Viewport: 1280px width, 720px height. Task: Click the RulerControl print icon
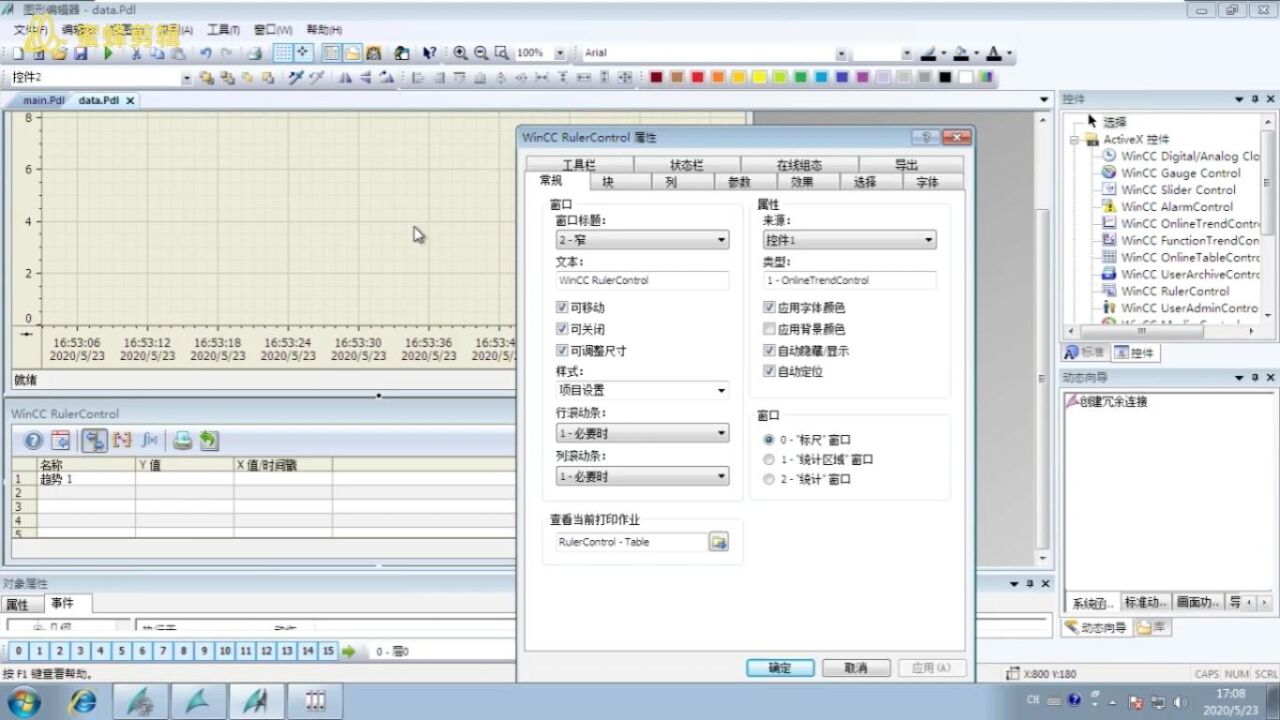(182, 440)
